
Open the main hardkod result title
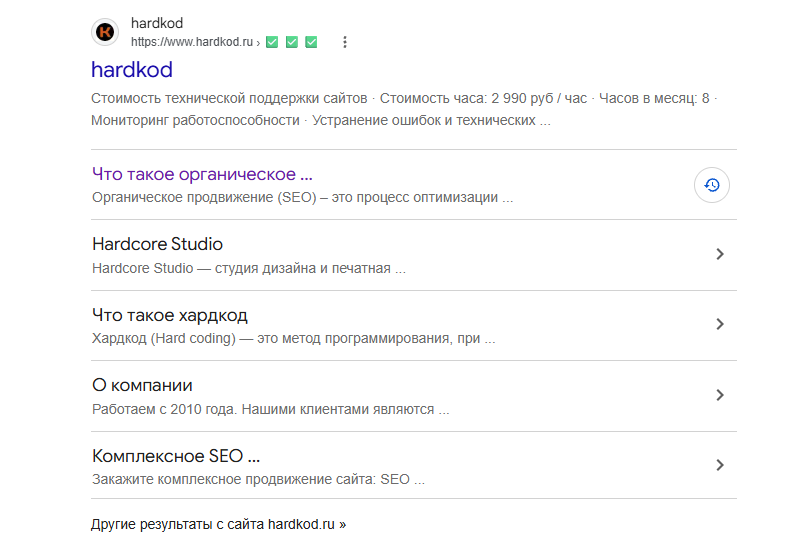132,70
